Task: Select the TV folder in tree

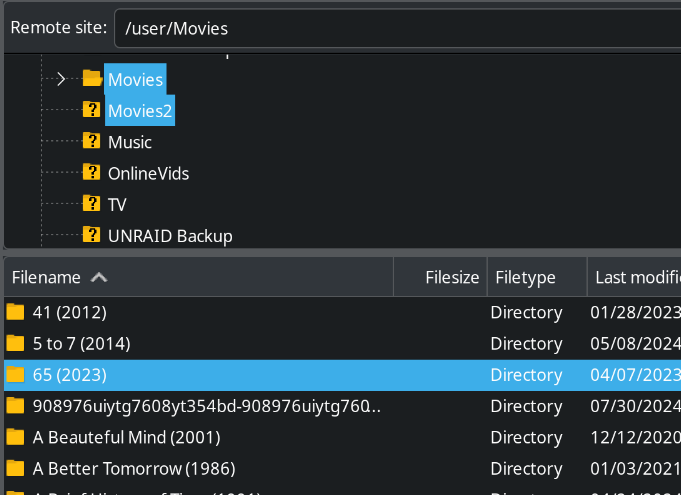Action: click(117, 205)
